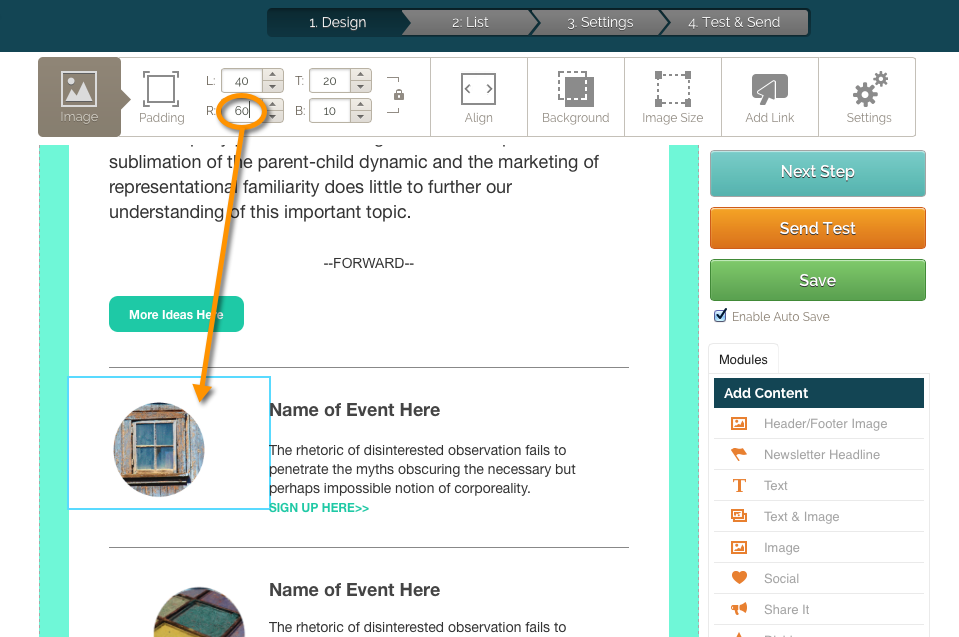Image resolution: width=959 pixels, height=637 pixels.
Task: Open the Padding options
Action: click(161, 97)
